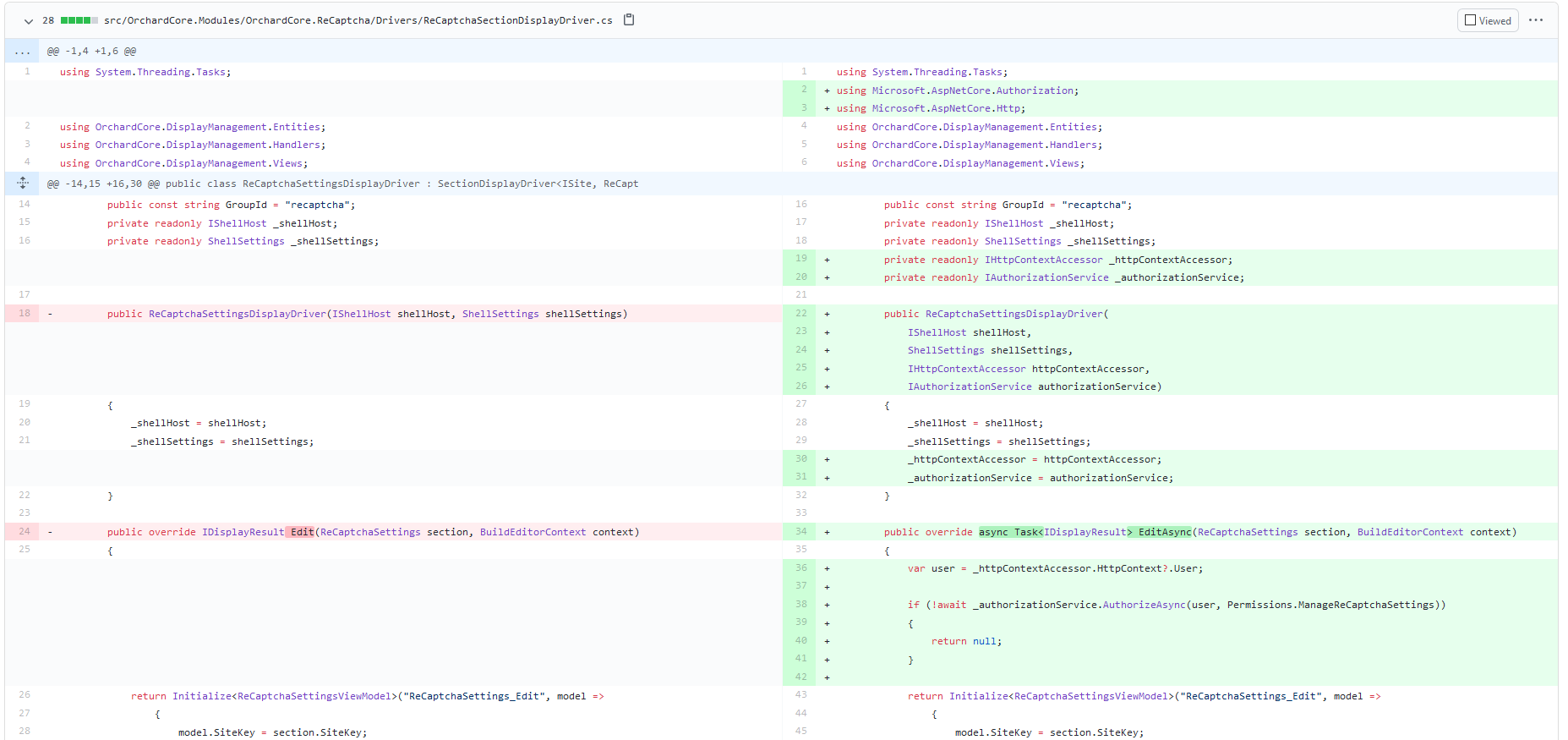Open the file options ellipsis menu
The width and height of the screenshot is (1568, 740).
[1536, 20]
